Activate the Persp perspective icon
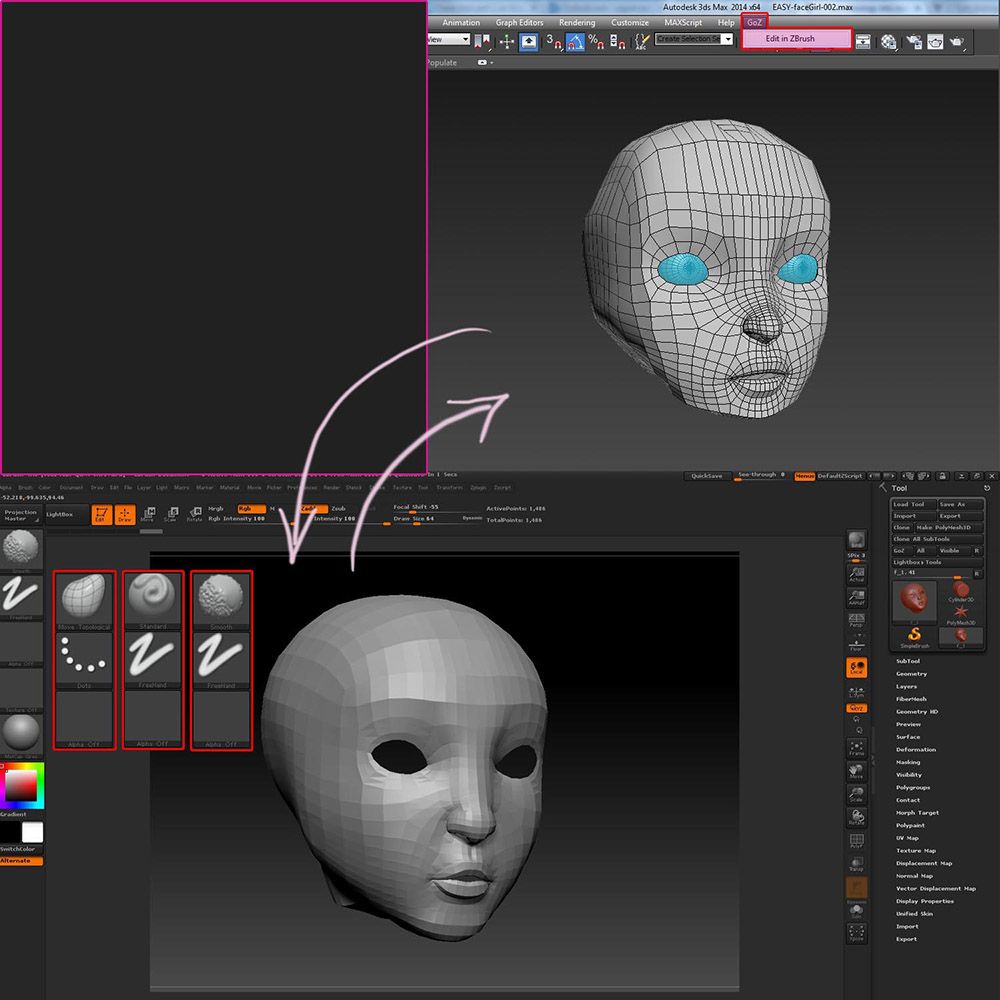 (x=856, y=620)
